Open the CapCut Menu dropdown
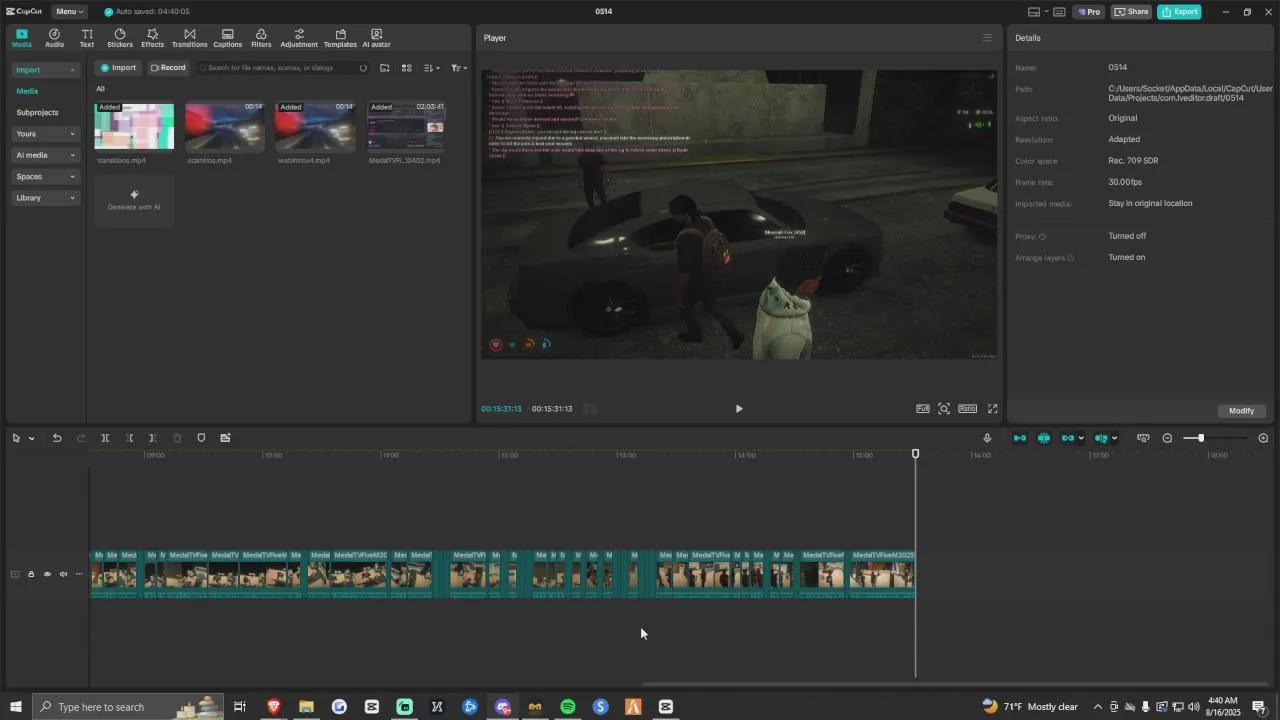The width and height of the screenshot is (1280, 720). click(69, 12)
